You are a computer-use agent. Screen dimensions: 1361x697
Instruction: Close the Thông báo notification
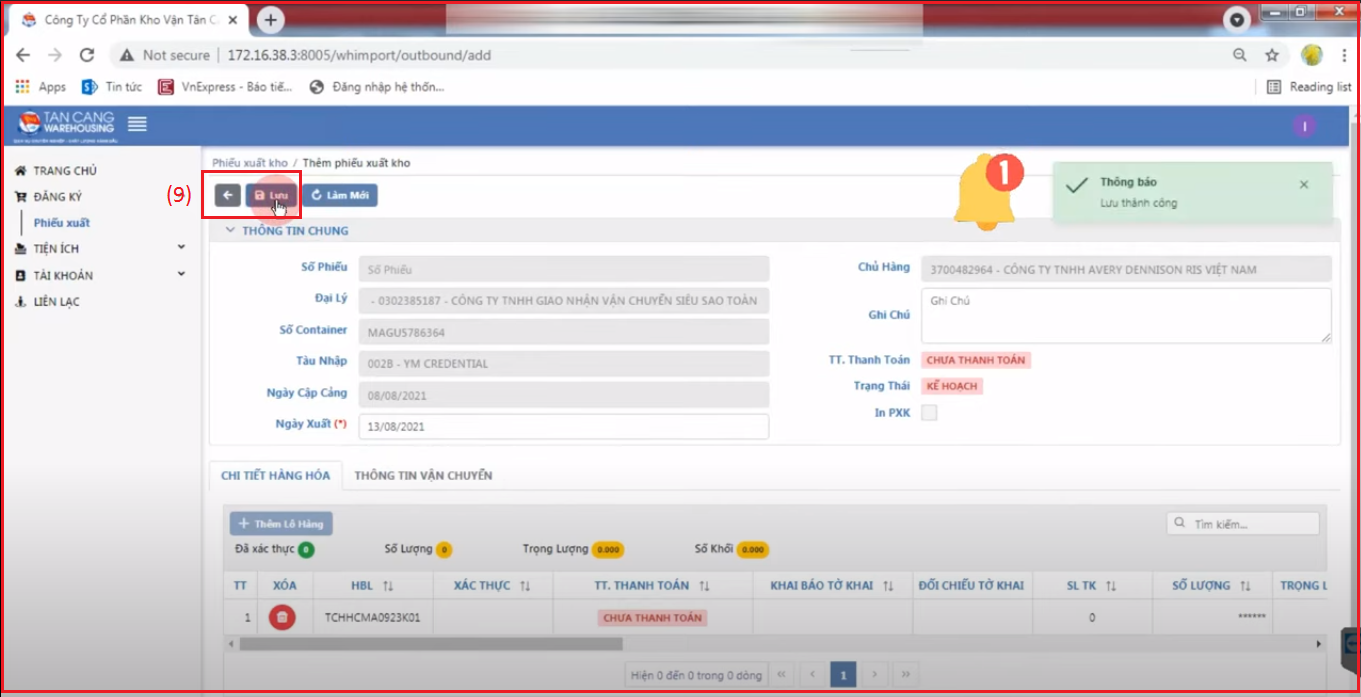pos(1303,185)
